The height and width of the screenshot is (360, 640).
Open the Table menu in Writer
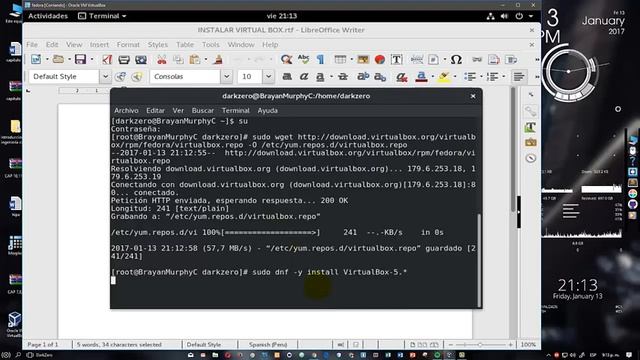coord(185,44)
